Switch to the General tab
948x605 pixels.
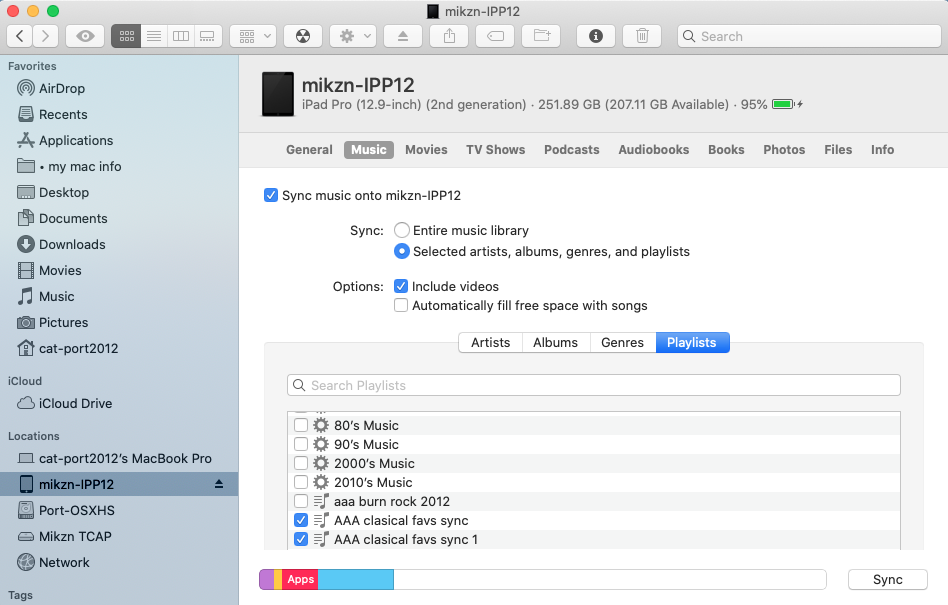310,150
